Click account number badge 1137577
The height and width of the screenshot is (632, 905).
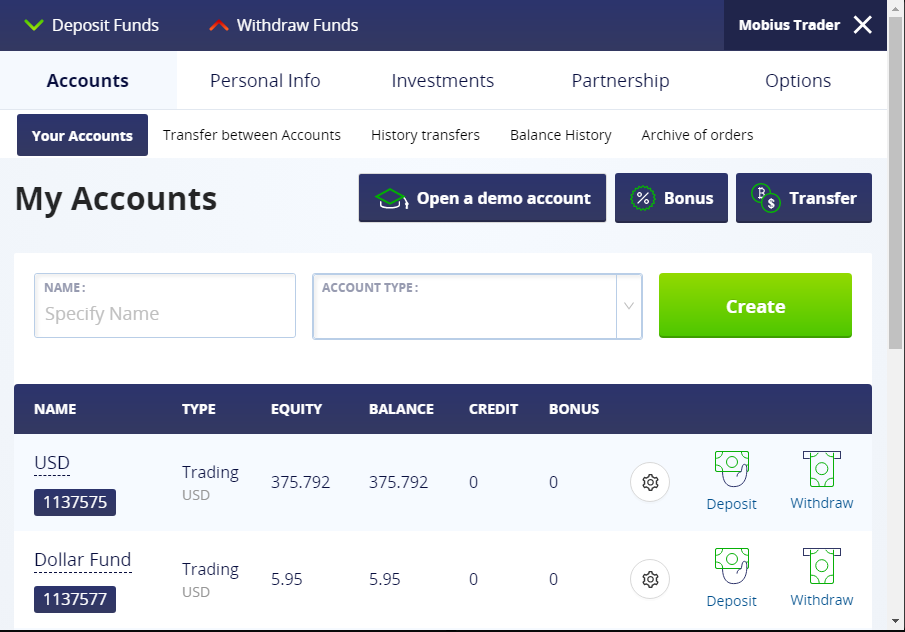pyautogui.click(x=75, y=599)
